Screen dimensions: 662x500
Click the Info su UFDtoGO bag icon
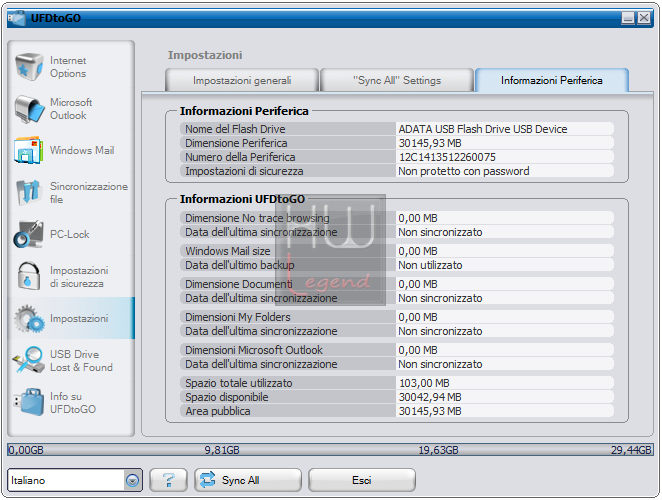tap(29, 402)
